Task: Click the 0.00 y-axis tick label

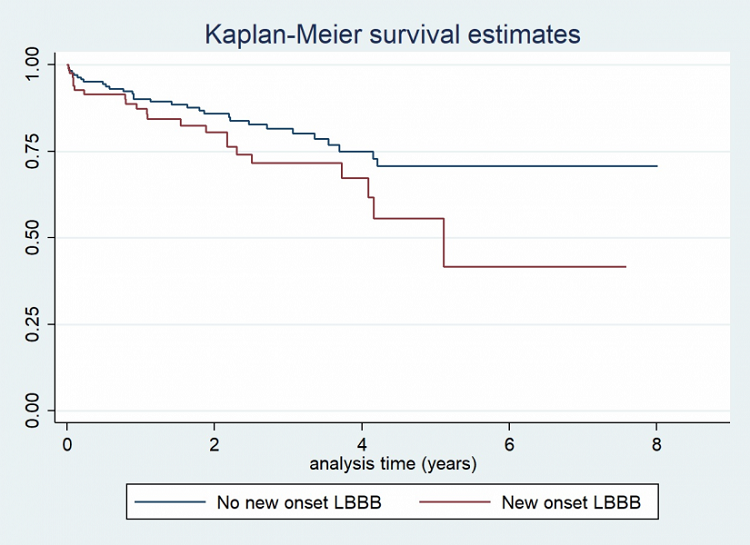Action: (x=36, y=410)
